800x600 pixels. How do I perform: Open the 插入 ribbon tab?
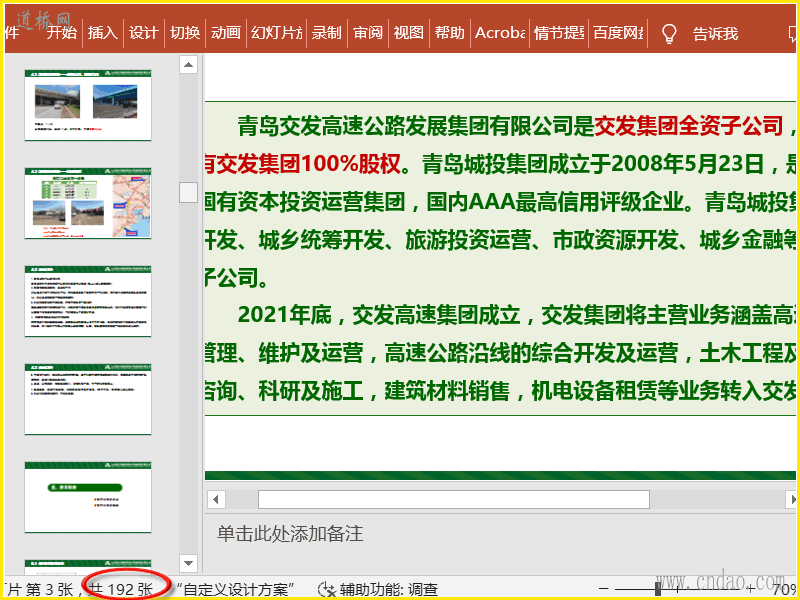pos(103,33)
